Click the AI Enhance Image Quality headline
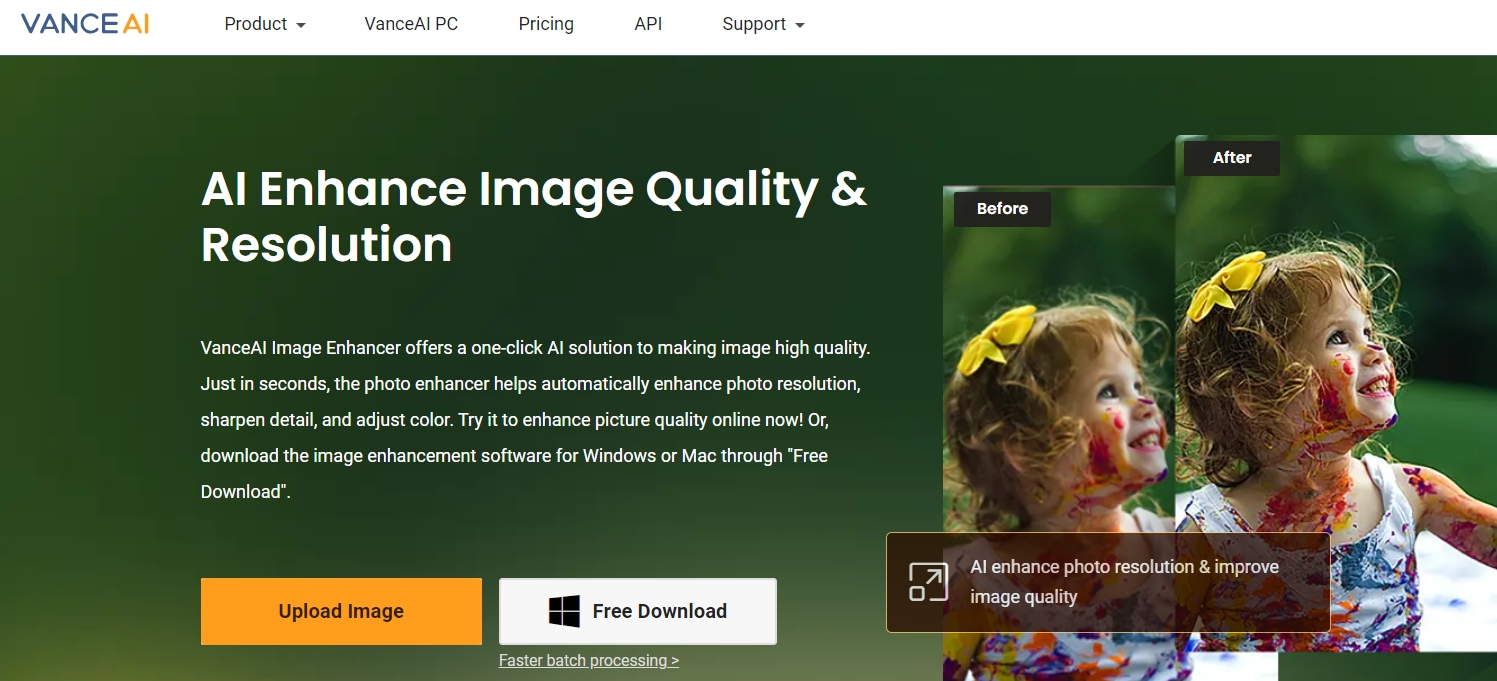 (534, 215)
